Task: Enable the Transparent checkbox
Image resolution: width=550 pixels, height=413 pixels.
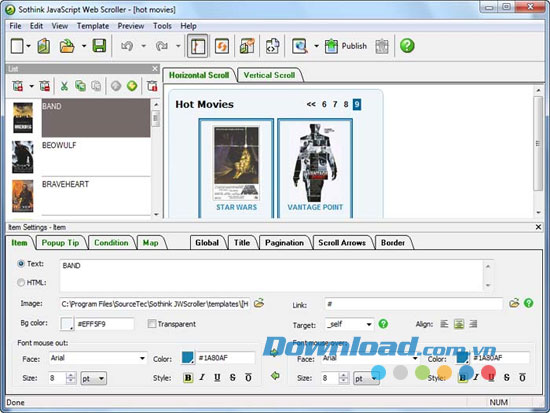Action: click(152, 324)
